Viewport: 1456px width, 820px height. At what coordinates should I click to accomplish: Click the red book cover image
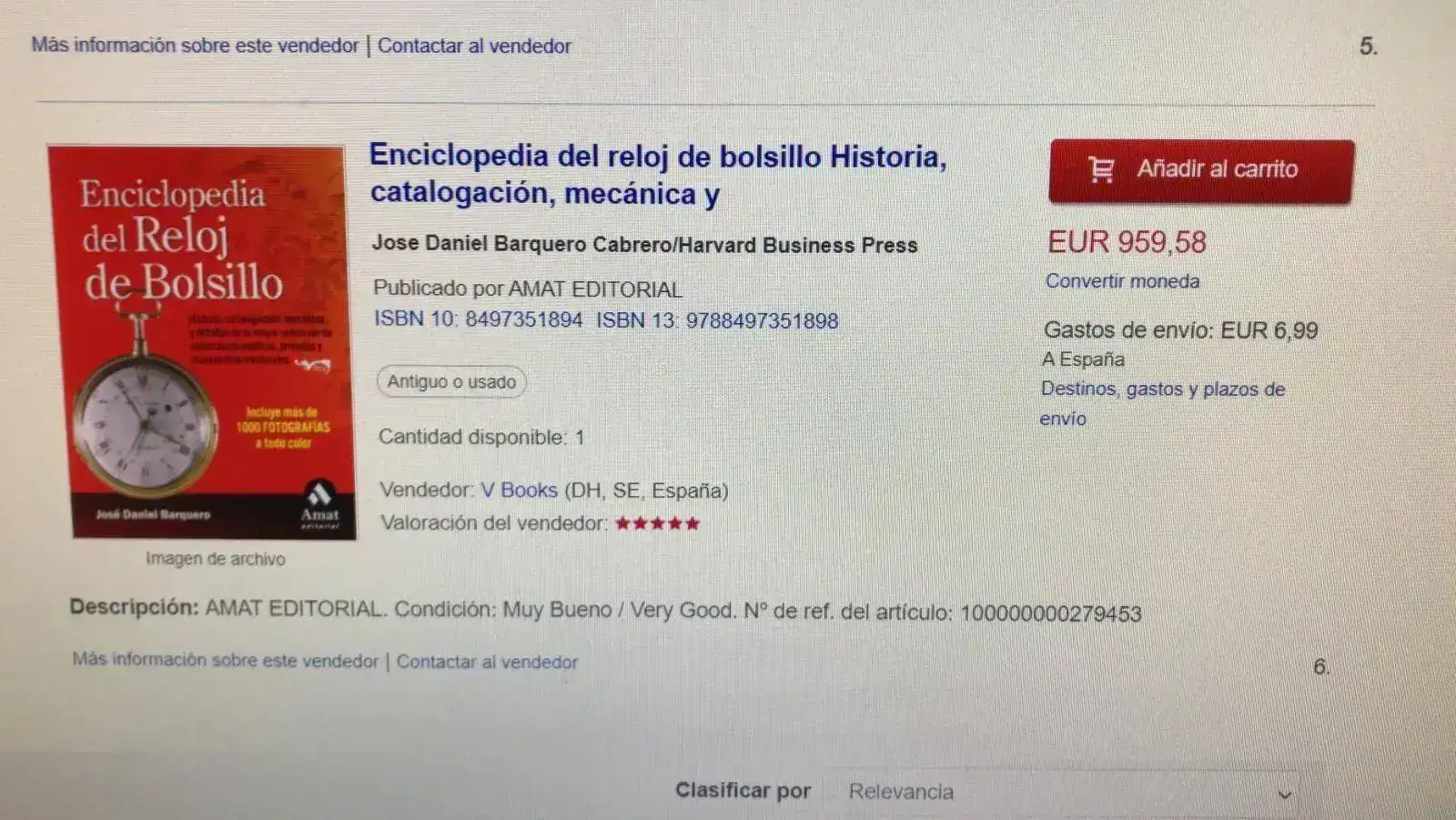(203, 342)
